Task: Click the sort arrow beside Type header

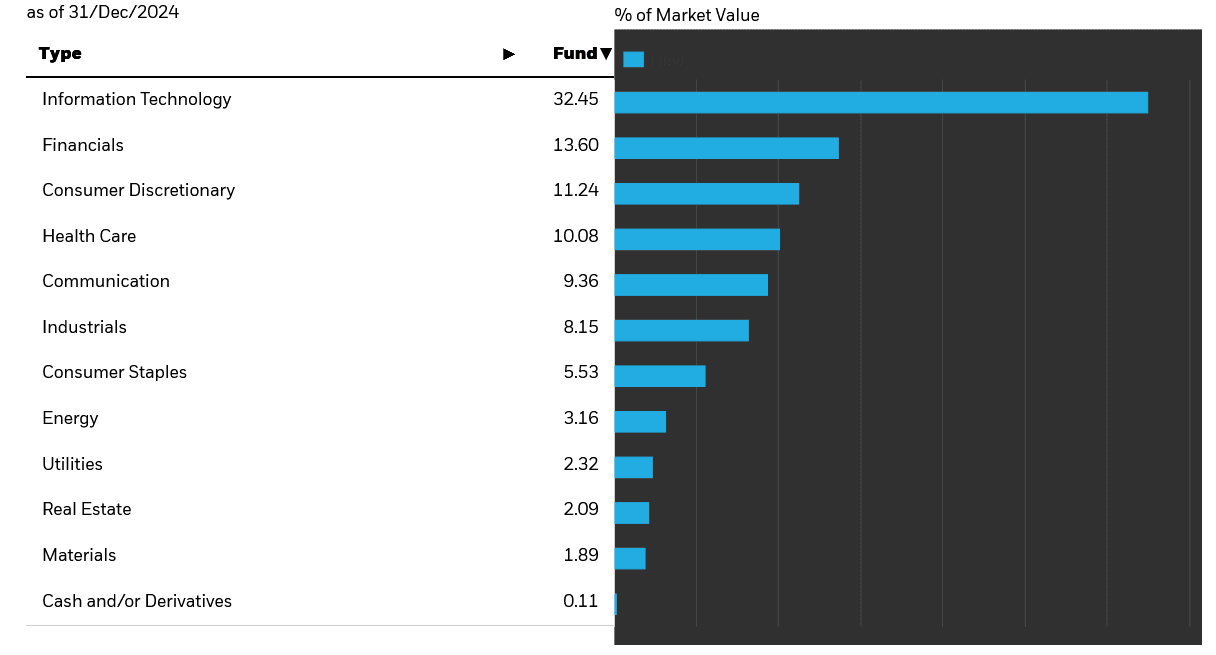Action: click(509, 54)
